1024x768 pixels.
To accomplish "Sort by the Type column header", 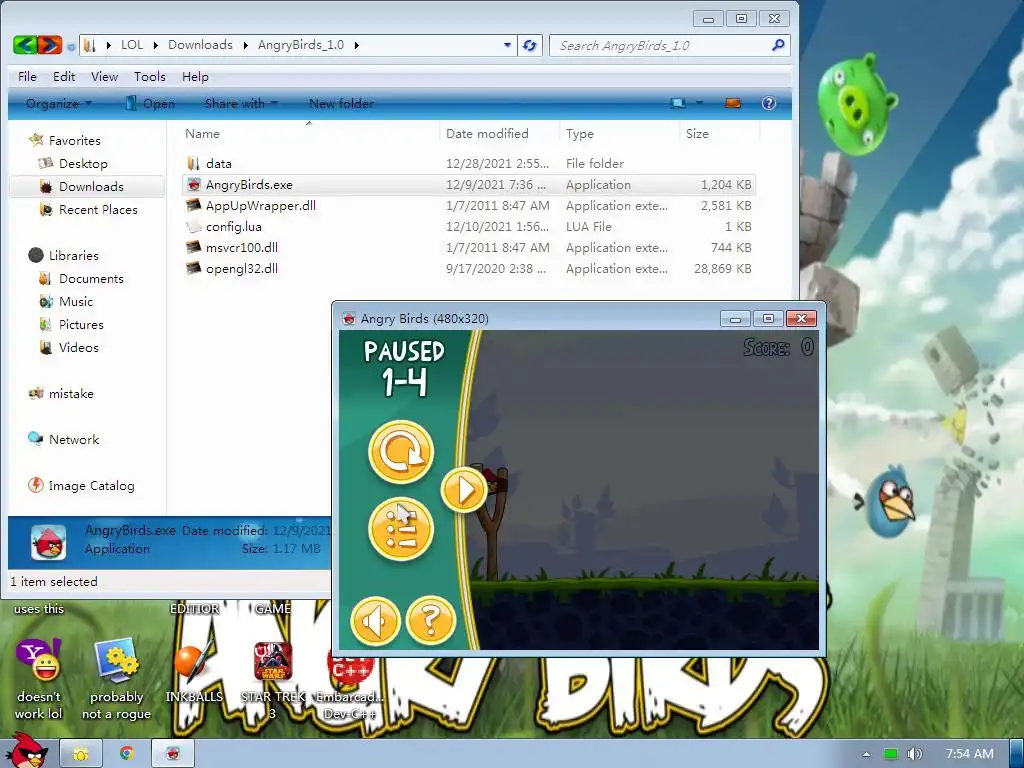I will [x=619, y=133].
